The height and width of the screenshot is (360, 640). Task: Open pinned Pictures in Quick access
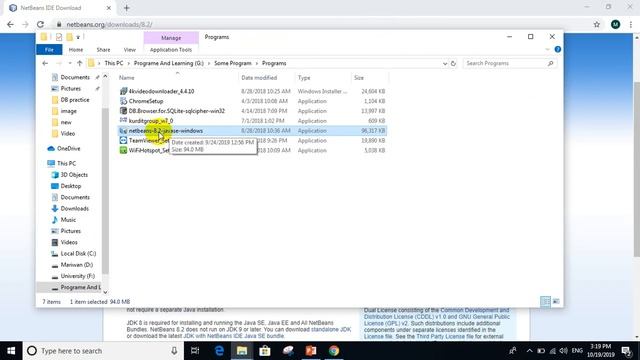tap(71, 89)
